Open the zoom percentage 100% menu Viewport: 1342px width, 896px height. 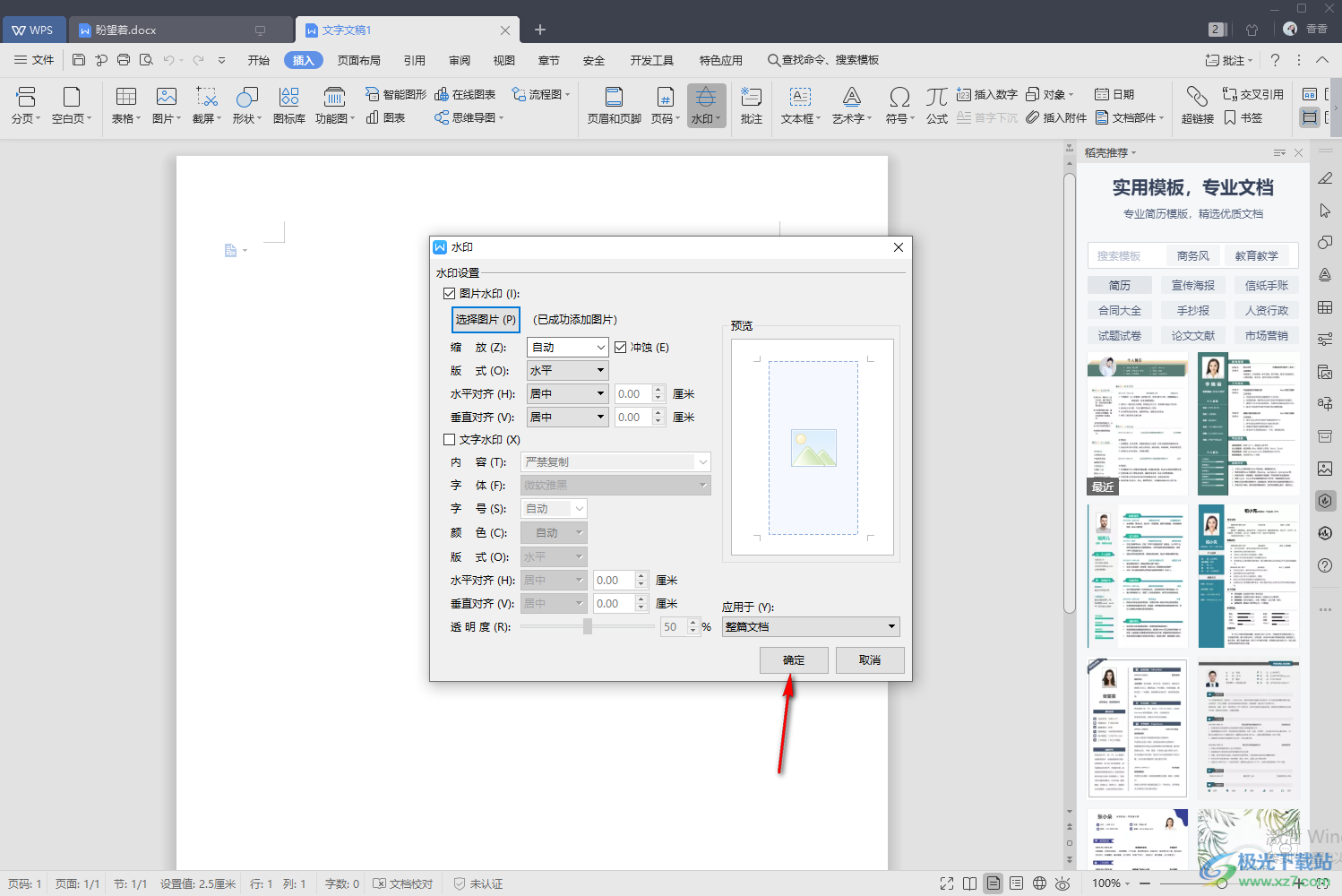point(1111,883)
